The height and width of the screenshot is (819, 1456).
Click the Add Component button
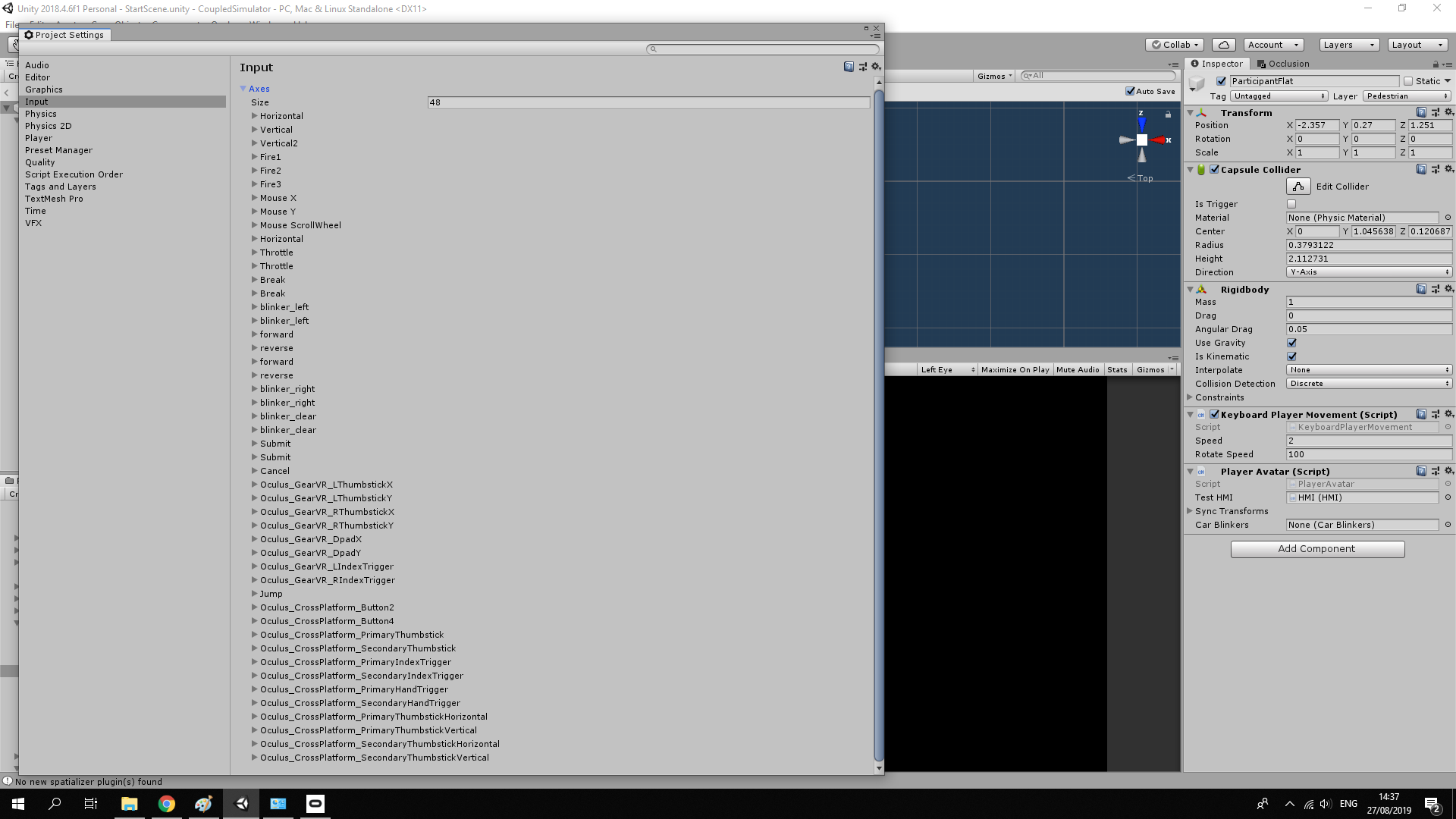1317,549
